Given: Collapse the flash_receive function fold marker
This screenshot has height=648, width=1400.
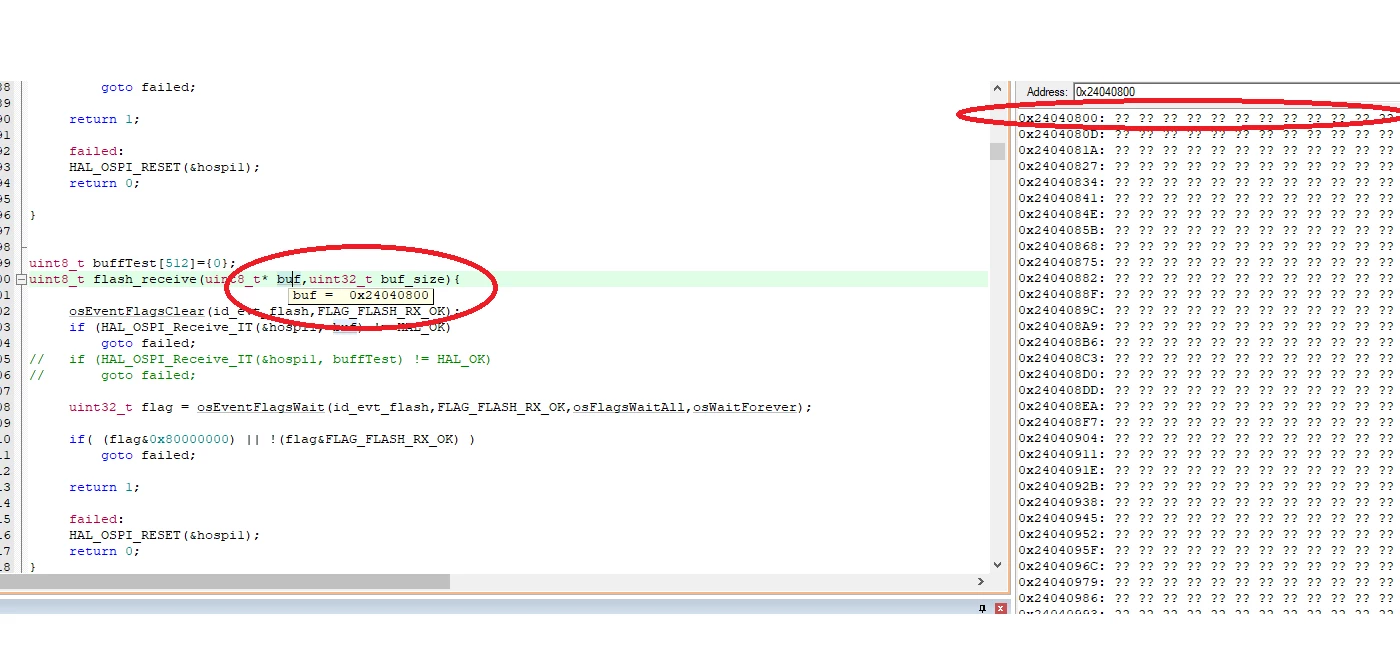Looking at the screenshot, I should [22, 279].
